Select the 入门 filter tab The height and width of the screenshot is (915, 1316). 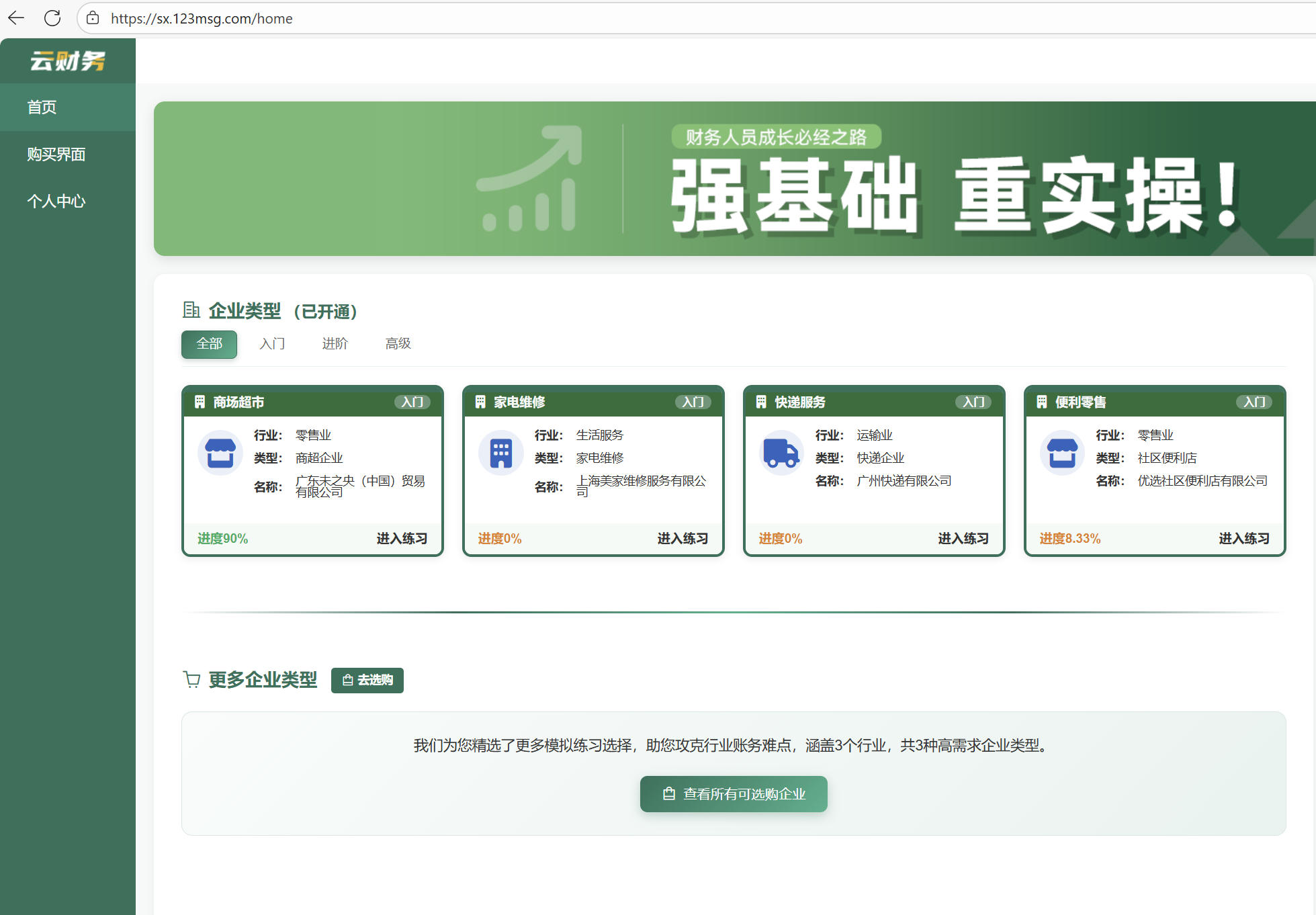(272, 344)
